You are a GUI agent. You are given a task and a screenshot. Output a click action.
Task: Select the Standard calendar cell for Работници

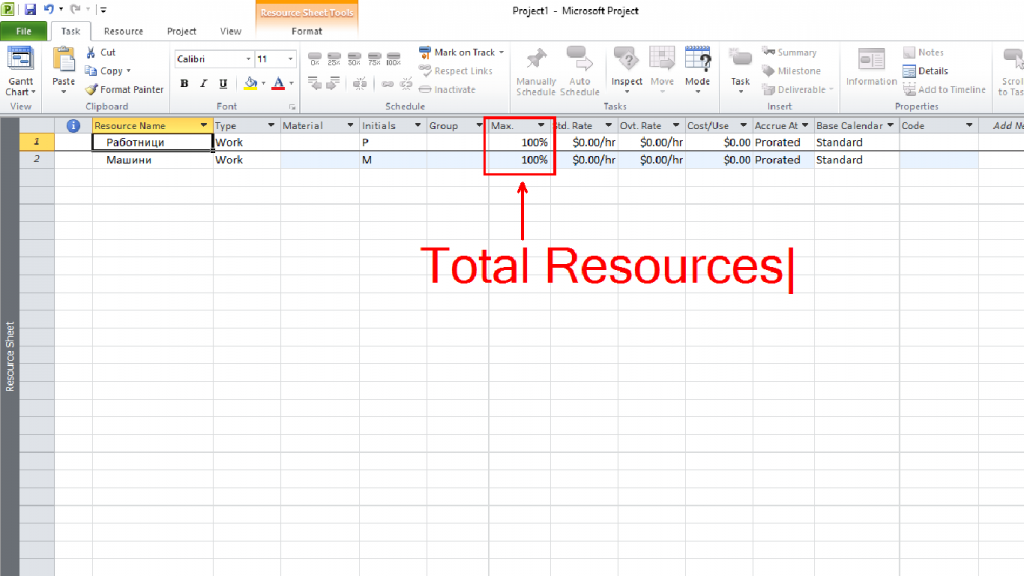857,142
